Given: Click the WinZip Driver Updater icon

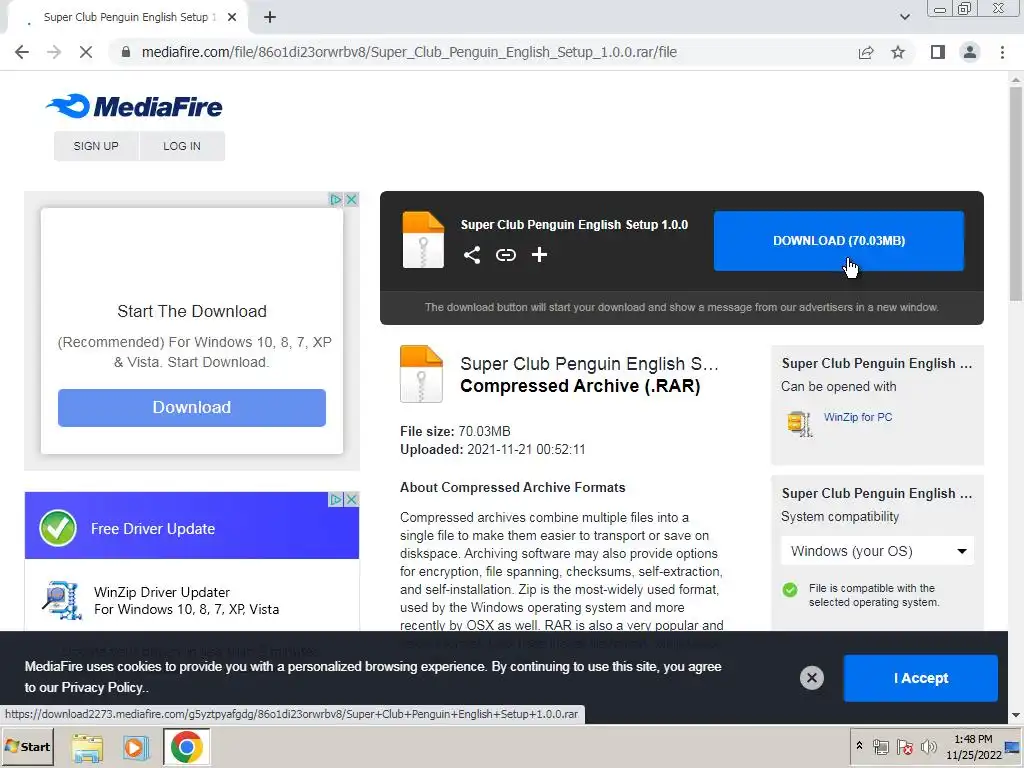Looking at the screenshot, I should click(62, 600).
